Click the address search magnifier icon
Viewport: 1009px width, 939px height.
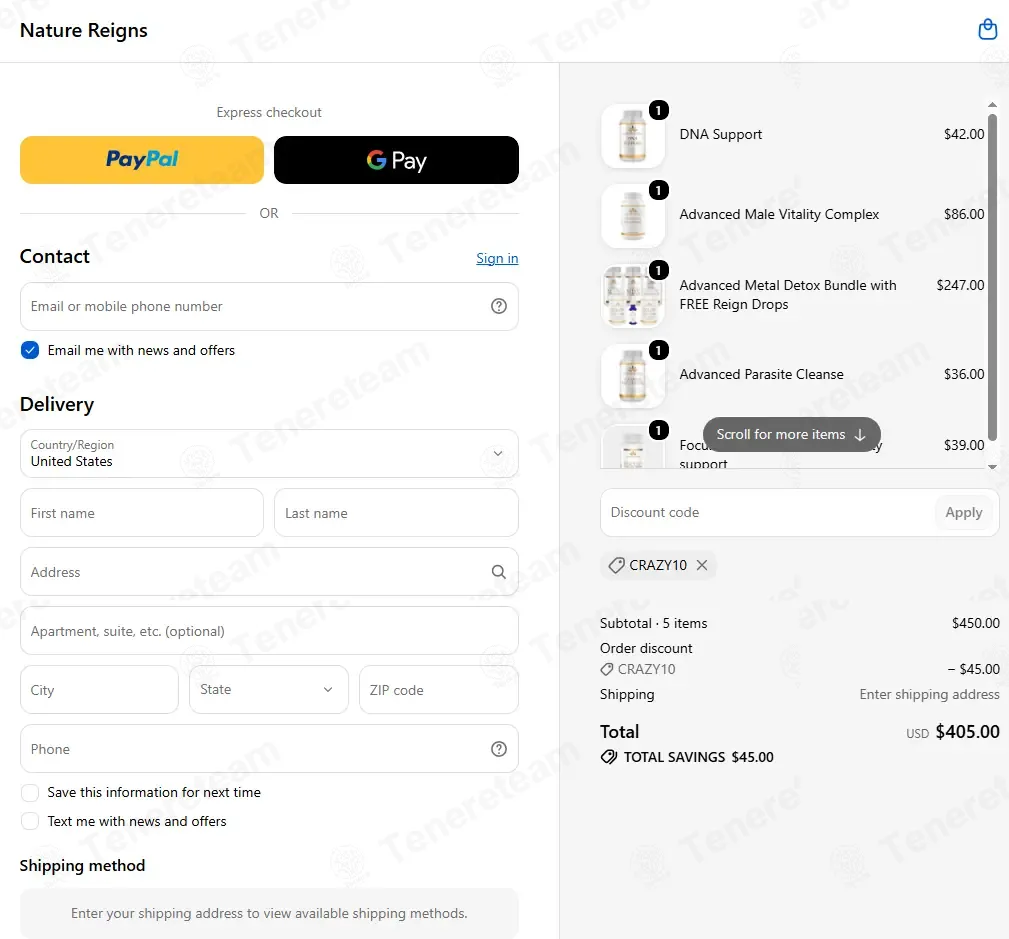(x=499, y=572)
